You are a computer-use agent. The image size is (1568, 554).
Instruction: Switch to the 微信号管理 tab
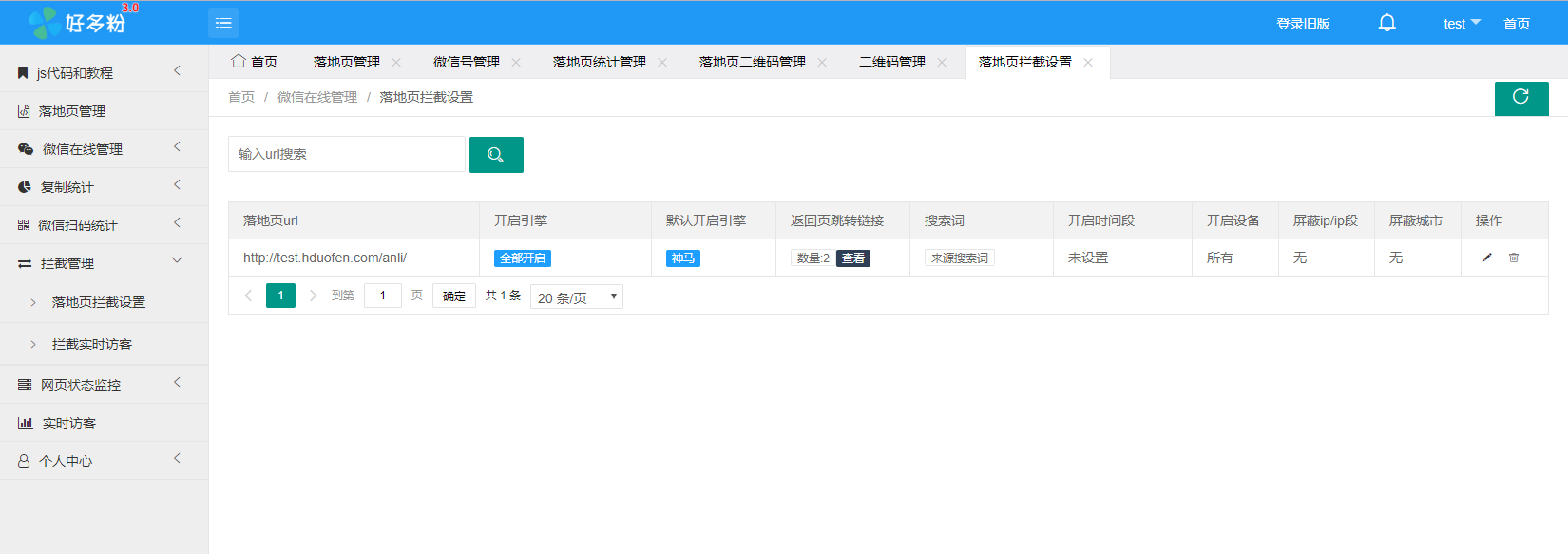point(466,62)
